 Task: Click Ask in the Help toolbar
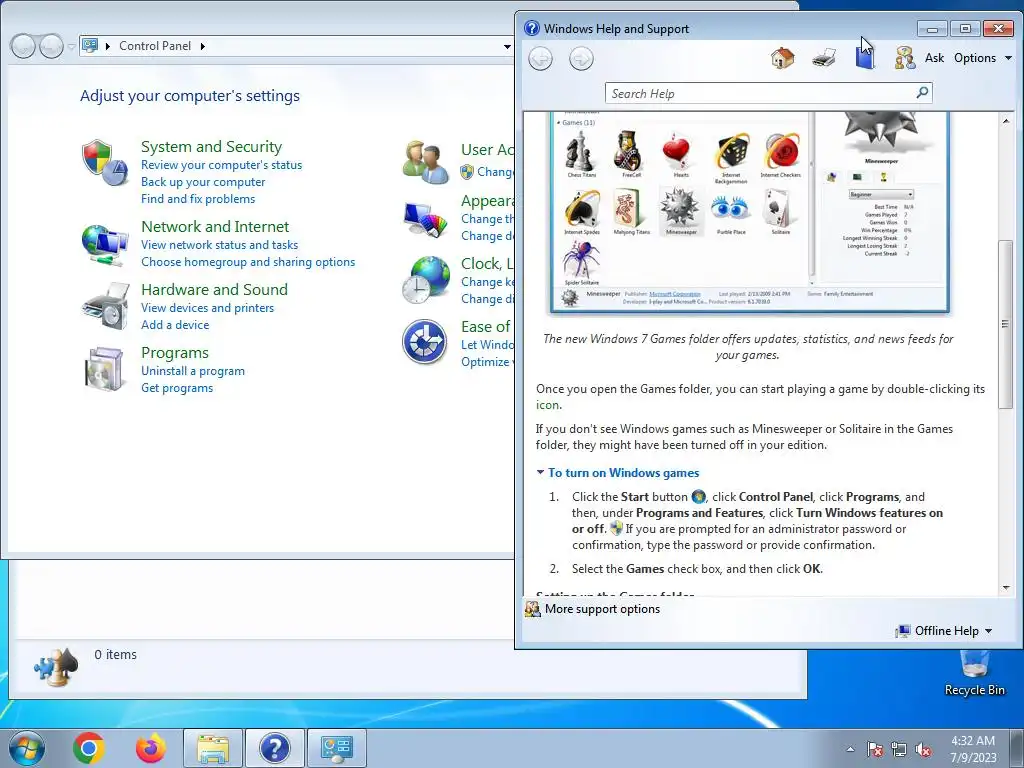[935, 58]
